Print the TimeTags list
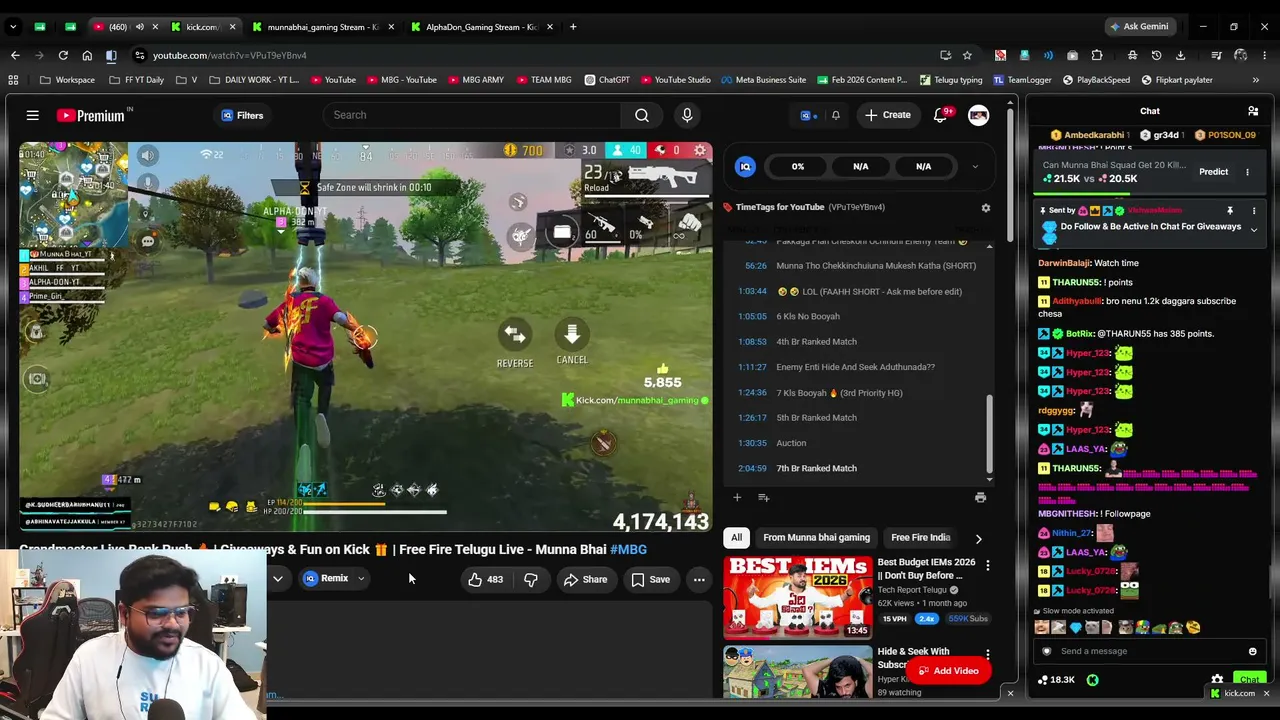The width and height of the screenshot is (1280, 720). click(980, 497)
